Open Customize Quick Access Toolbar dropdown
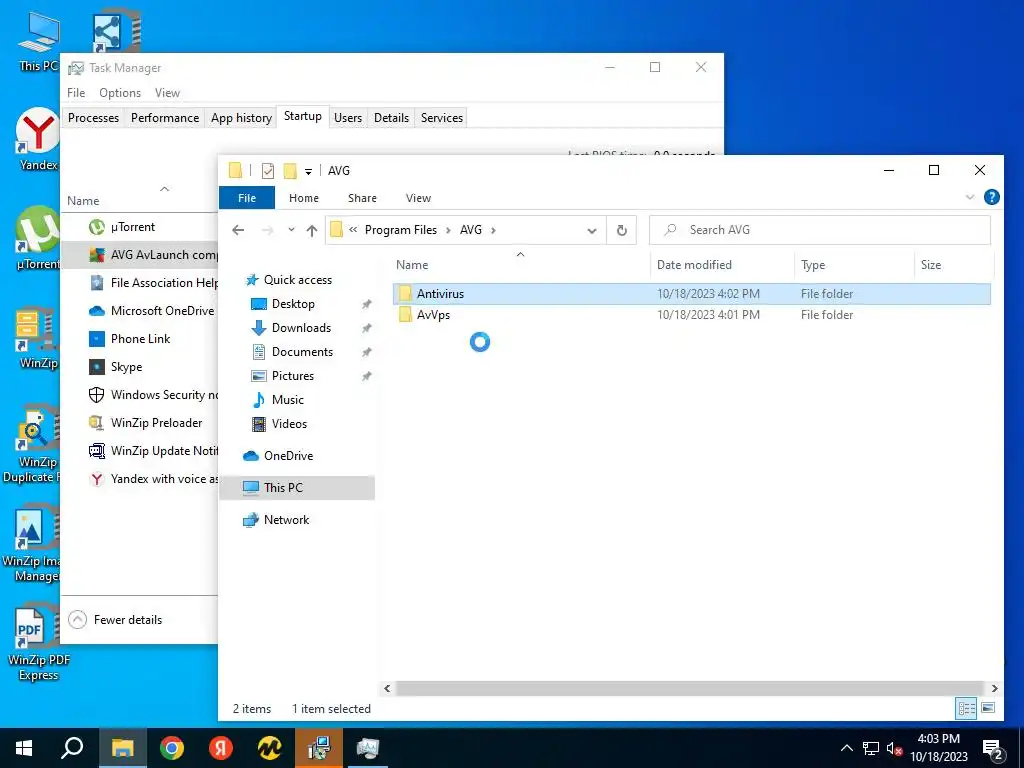 pyautogui.click(x=308, y=172)
